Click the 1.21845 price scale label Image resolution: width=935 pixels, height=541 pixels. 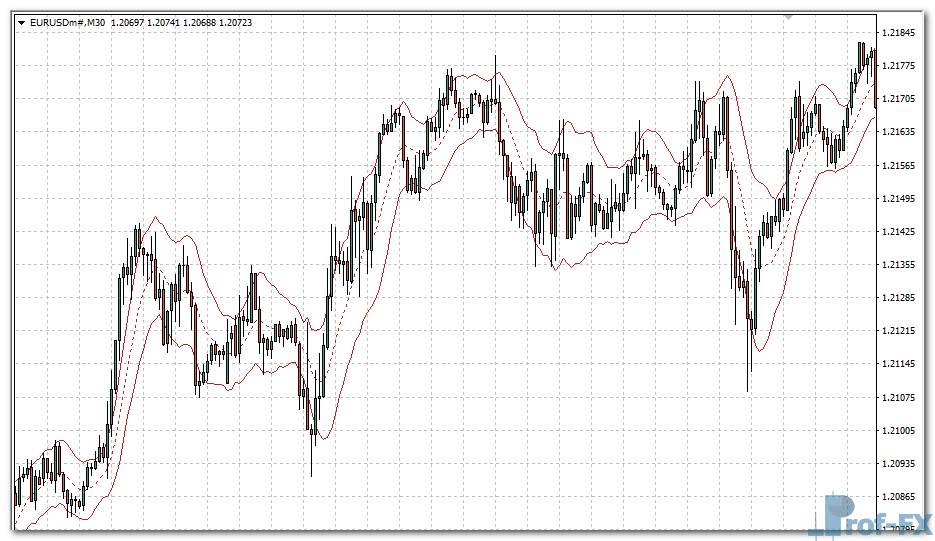pos(902,33)
